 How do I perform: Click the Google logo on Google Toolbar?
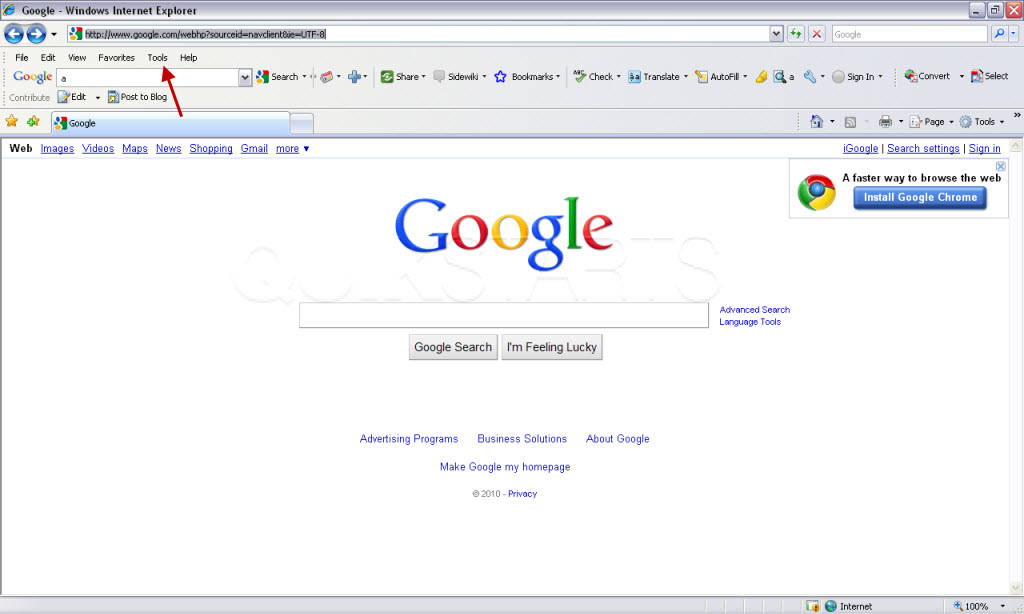[33, 76]
